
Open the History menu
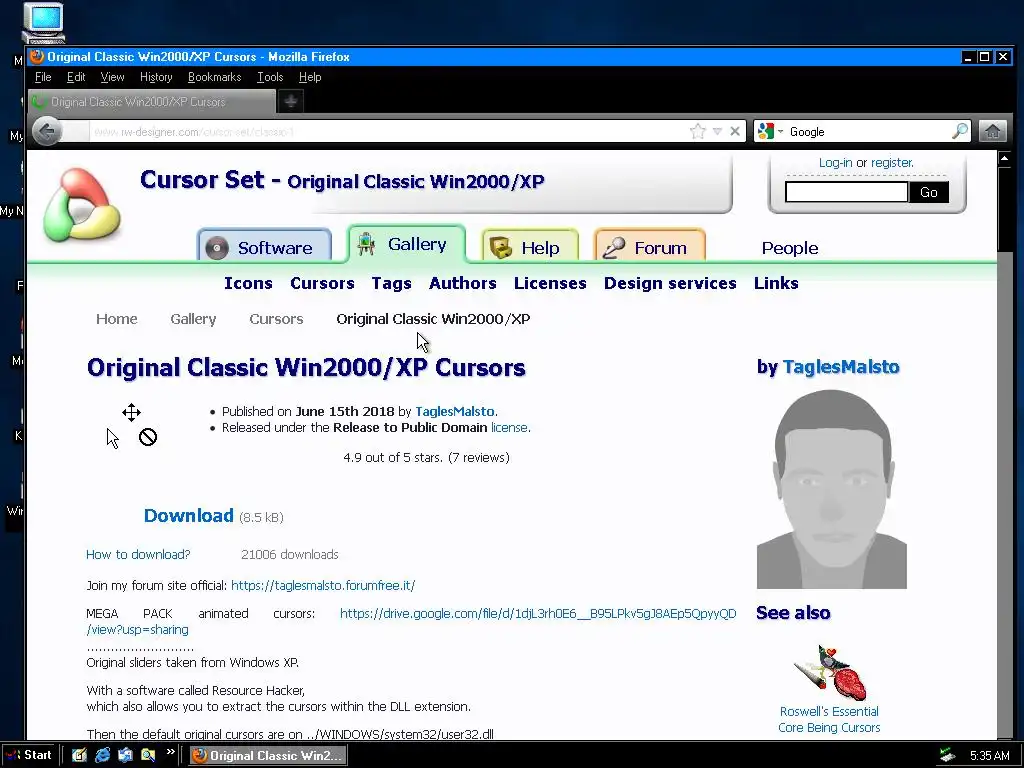tap(156, 77)
